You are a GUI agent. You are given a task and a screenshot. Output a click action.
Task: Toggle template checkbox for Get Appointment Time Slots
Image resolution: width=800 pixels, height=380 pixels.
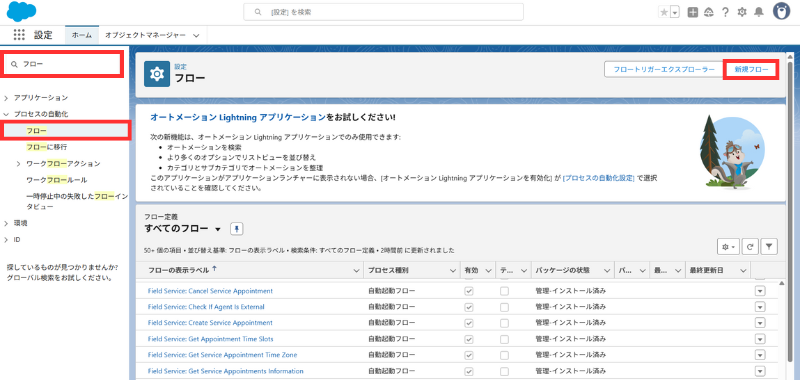coord(504,339)
